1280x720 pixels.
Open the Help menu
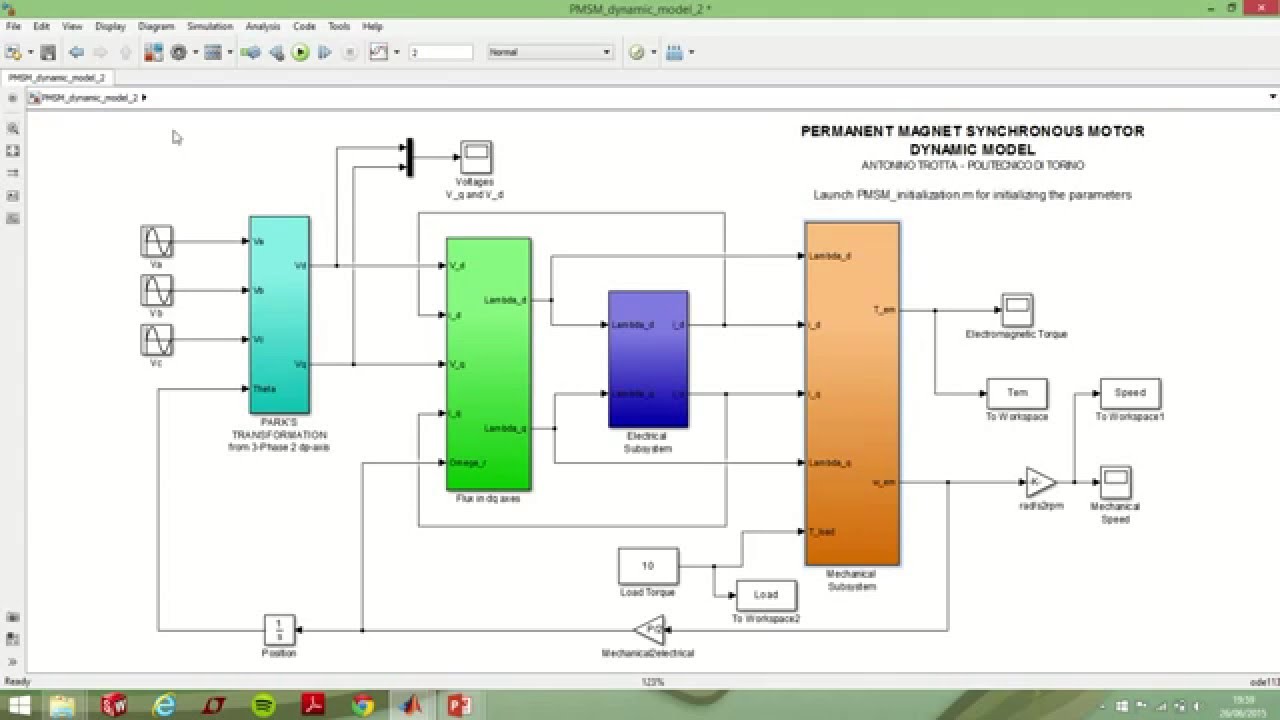(x=372, y=26)
